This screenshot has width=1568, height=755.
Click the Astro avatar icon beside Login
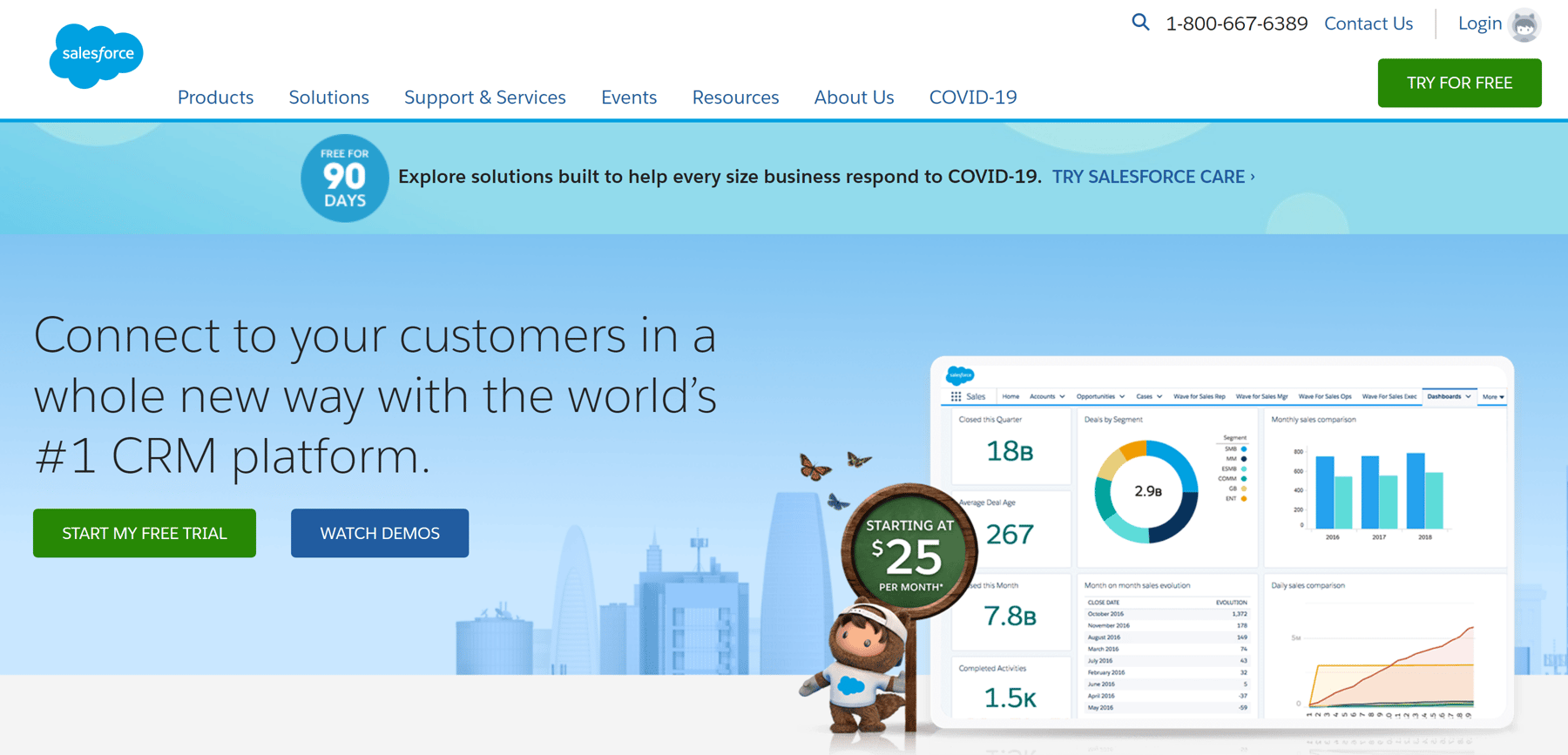point(1524,24)
